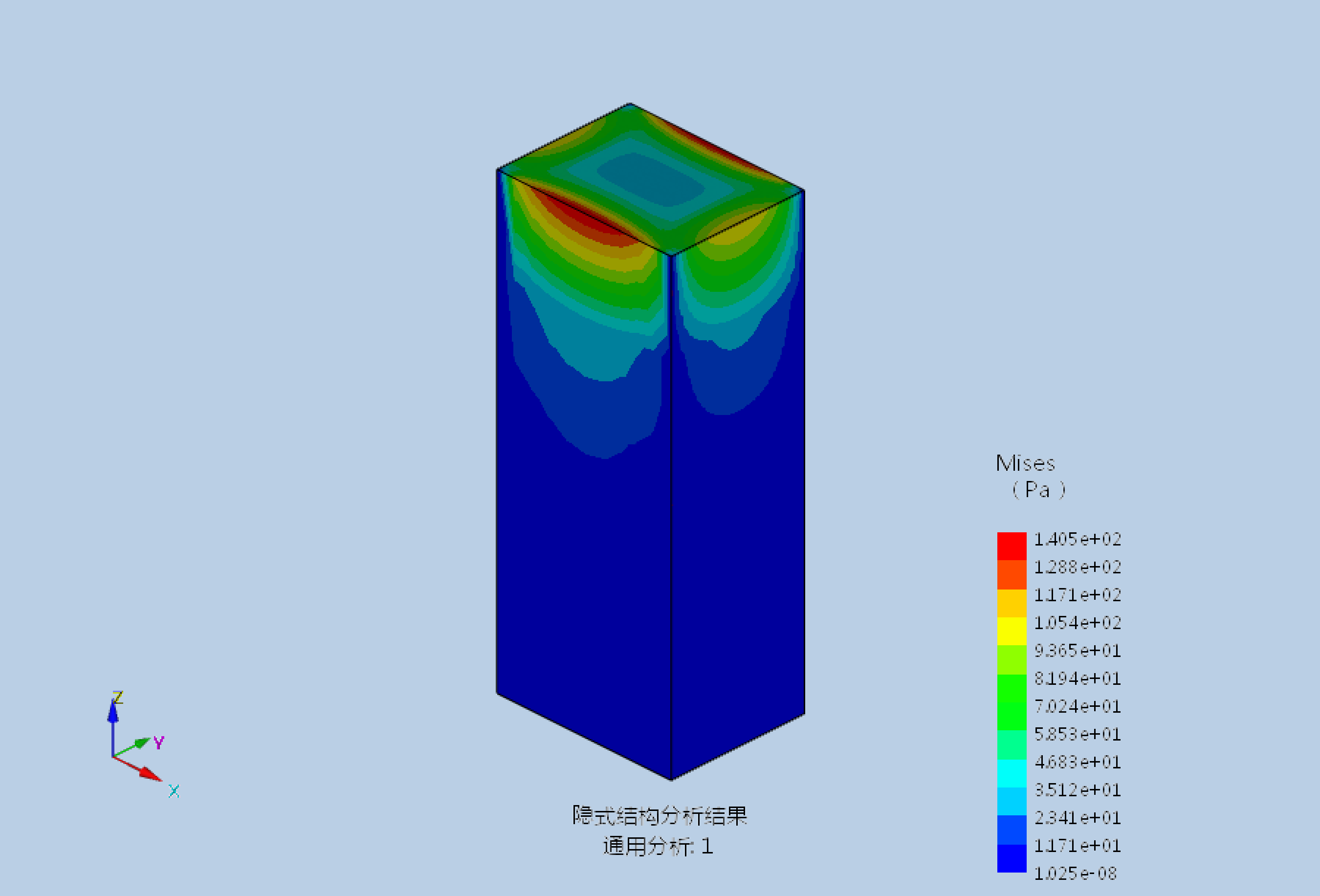Viewport: 1320px width, 896px height.
Task: Click legend value 5.853e+01
Action: 1078,734
